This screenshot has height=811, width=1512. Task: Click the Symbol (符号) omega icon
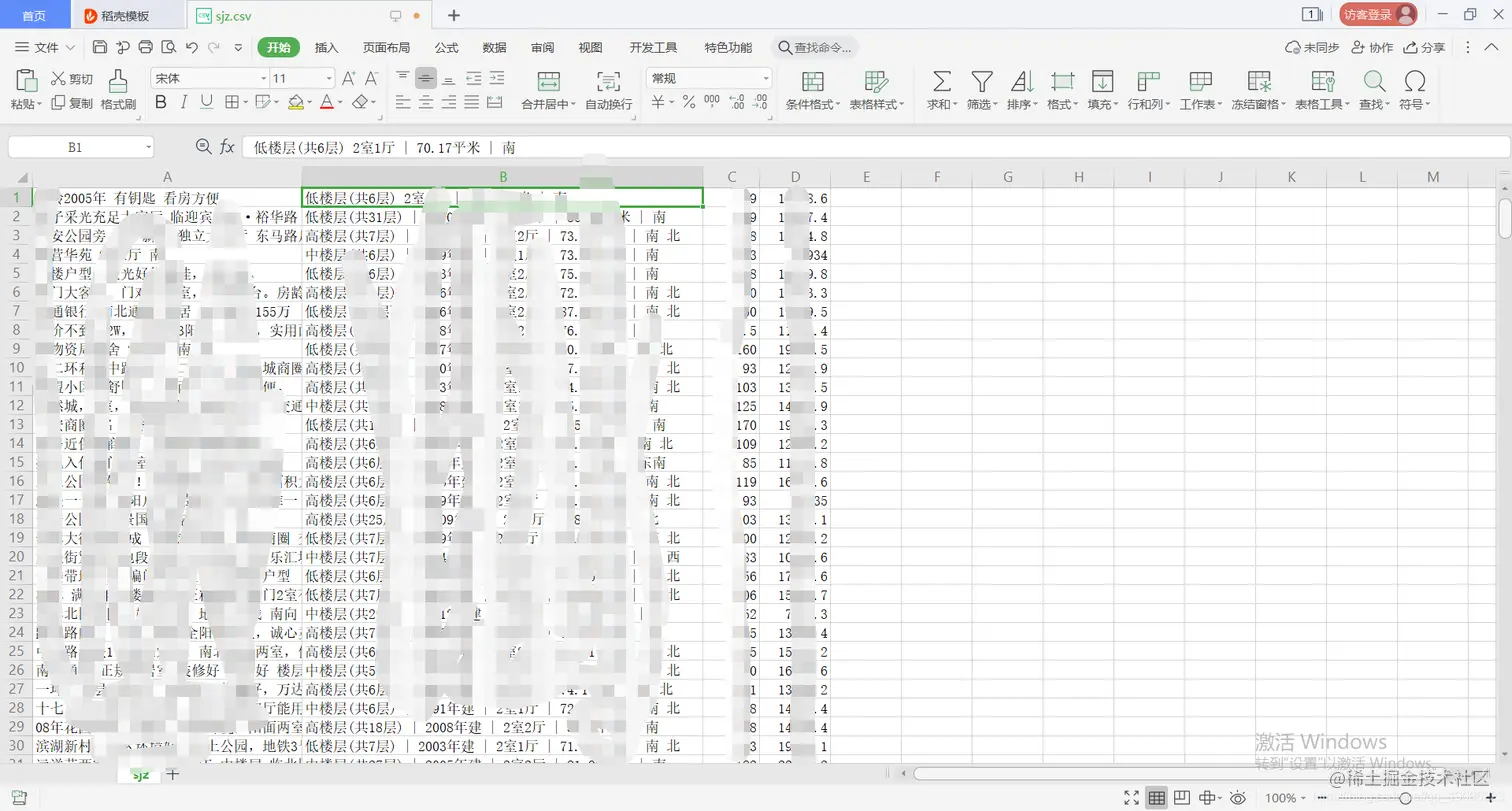[x=1415, y=81]
